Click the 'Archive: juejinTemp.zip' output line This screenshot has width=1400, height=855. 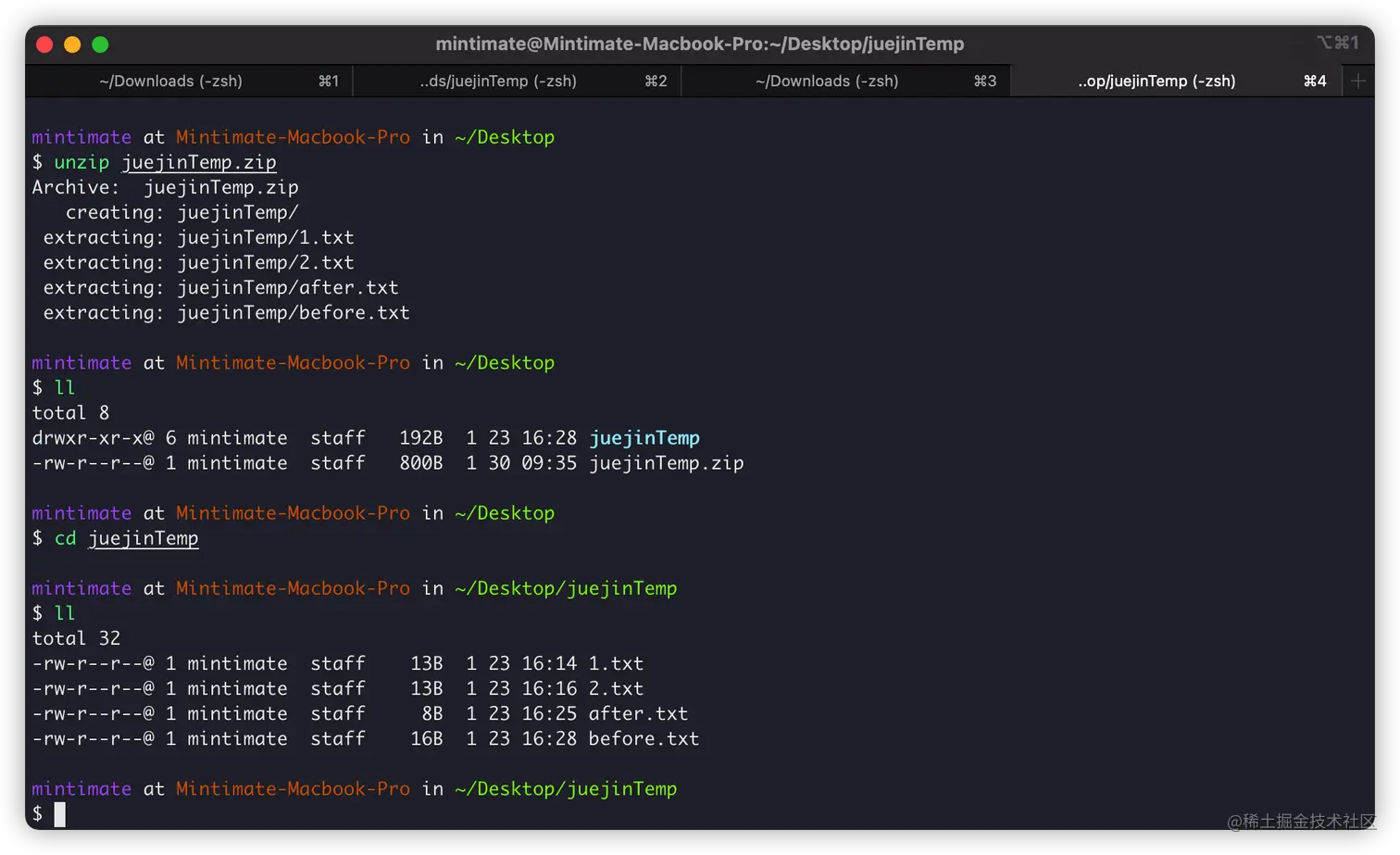165,187
